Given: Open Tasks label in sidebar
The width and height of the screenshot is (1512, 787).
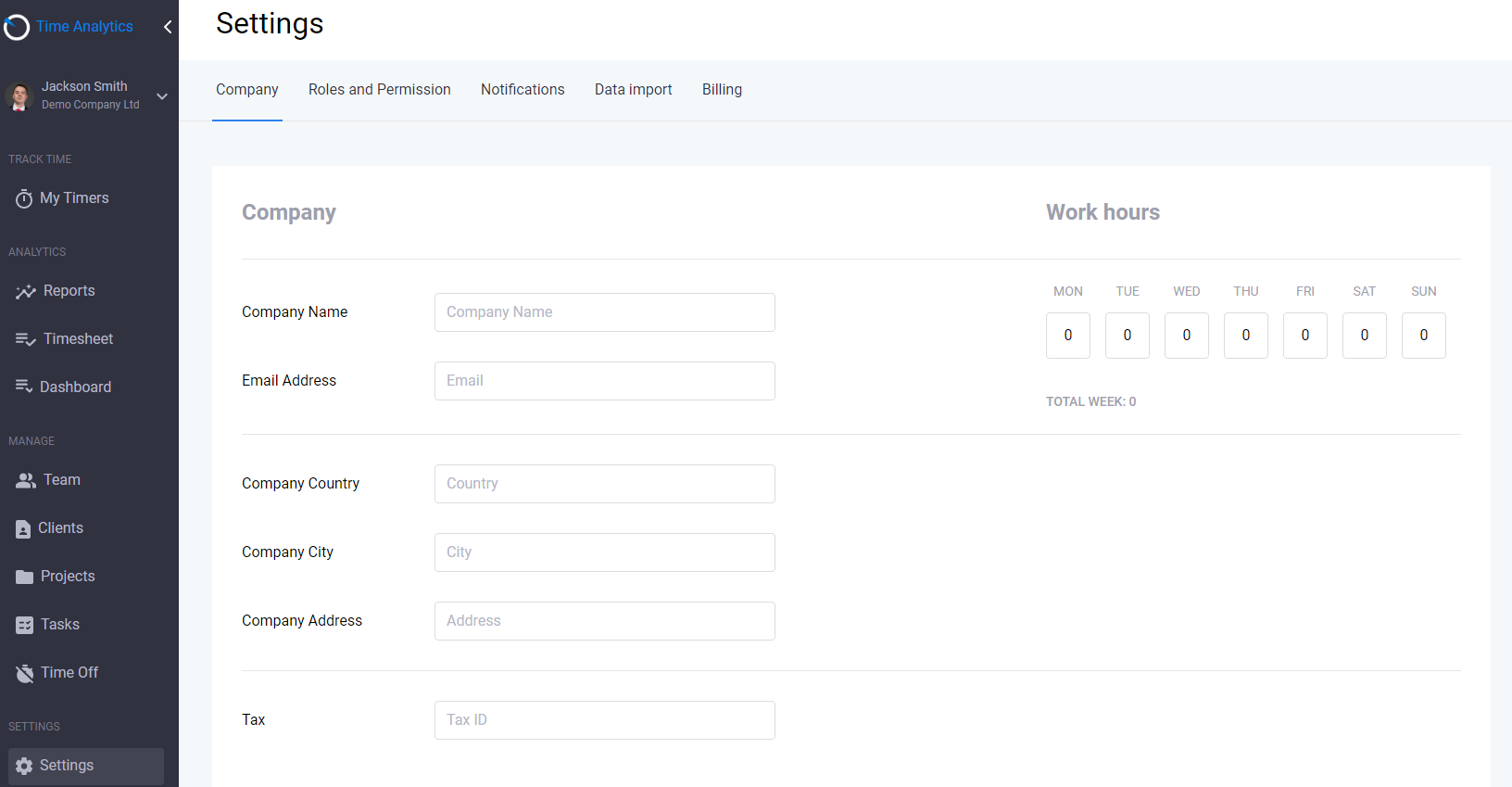Looking at the screenshot, I should 60,625.
